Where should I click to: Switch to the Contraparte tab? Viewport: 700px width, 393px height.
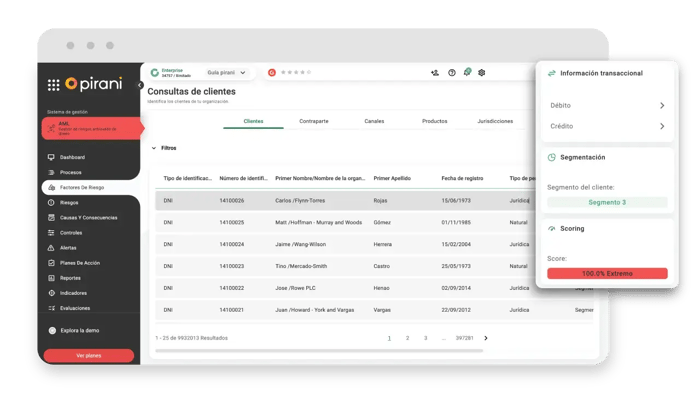(x=314, y=121)
